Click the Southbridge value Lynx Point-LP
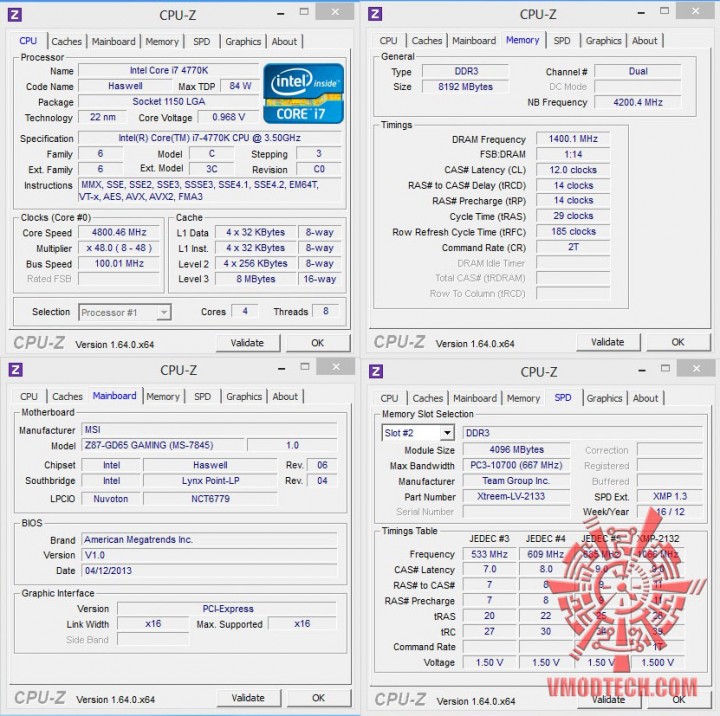This screenshot has height=716, width=720. tap(210, 481)
